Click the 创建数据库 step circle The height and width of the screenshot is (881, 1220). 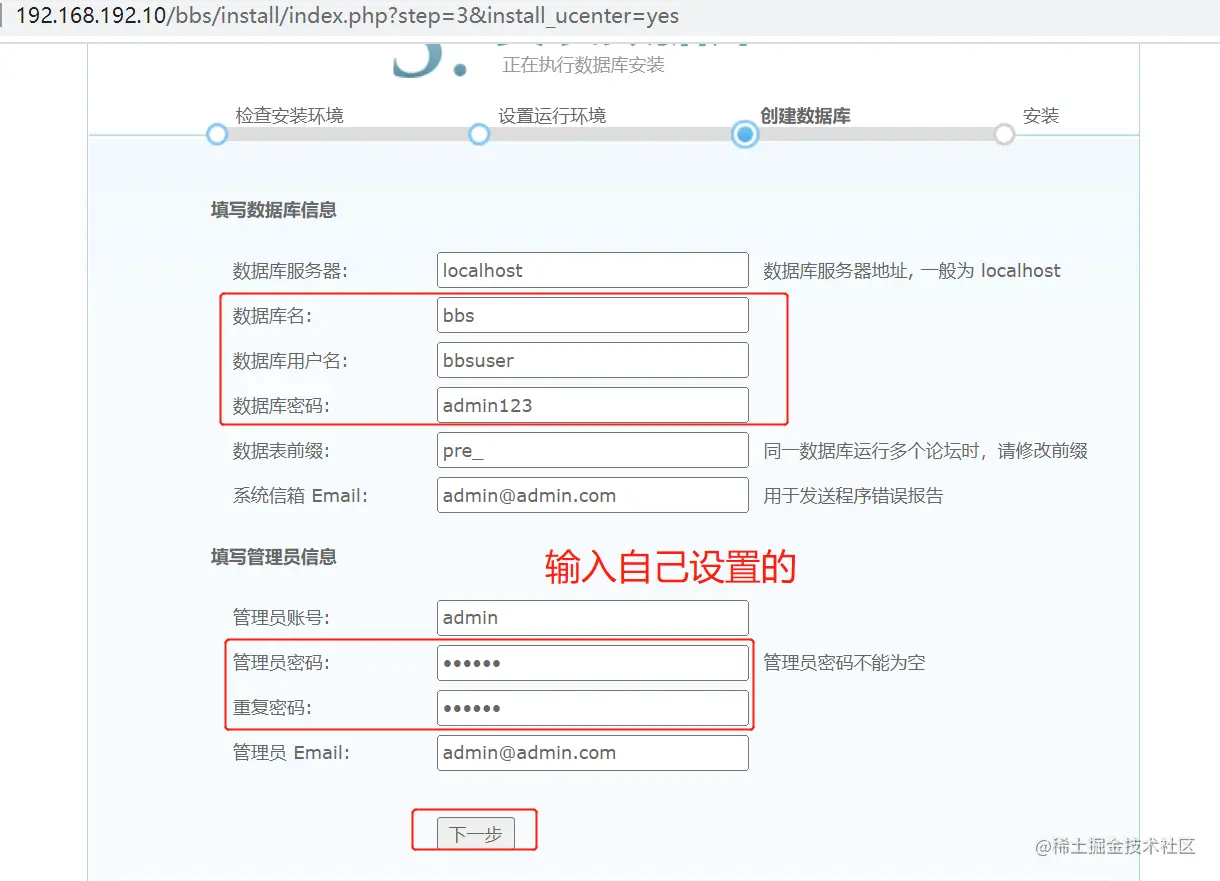click(x=745, y=134)
